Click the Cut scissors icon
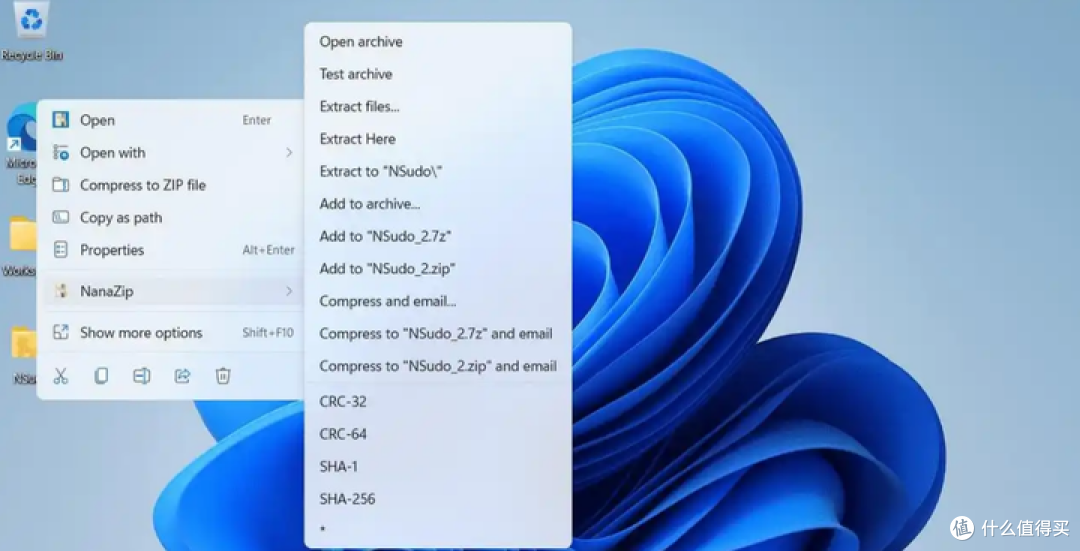The height and width of the screenshot is (551, 1080). tap(61, 375)
